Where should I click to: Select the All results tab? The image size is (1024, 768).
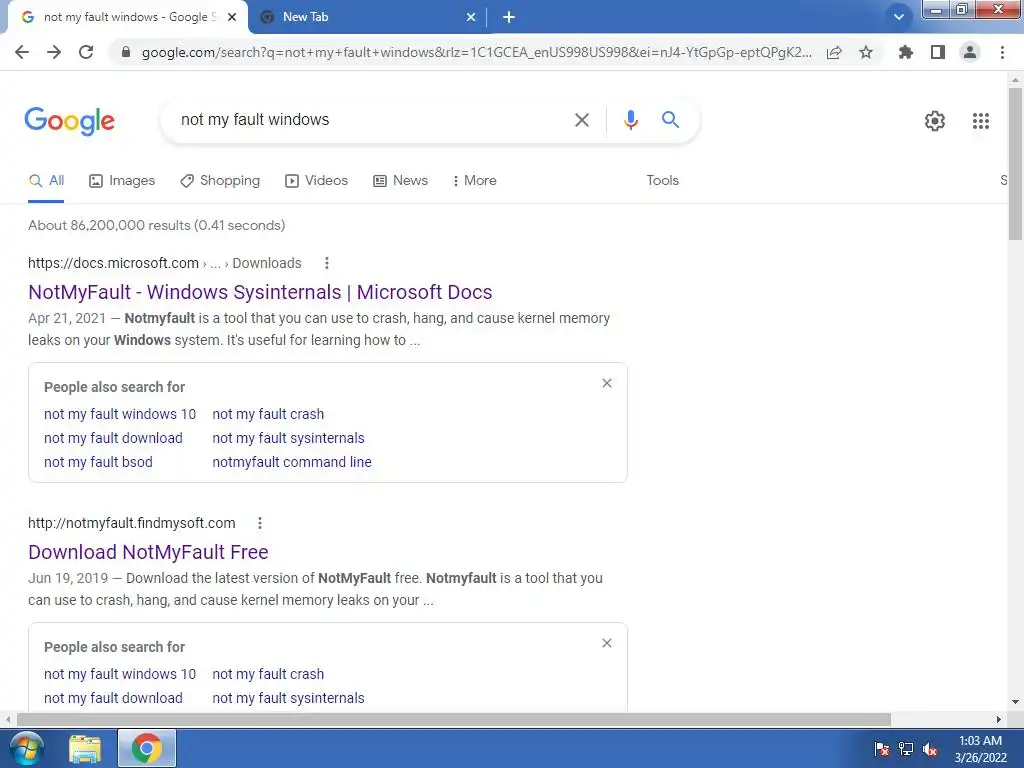tap(46, 181)
